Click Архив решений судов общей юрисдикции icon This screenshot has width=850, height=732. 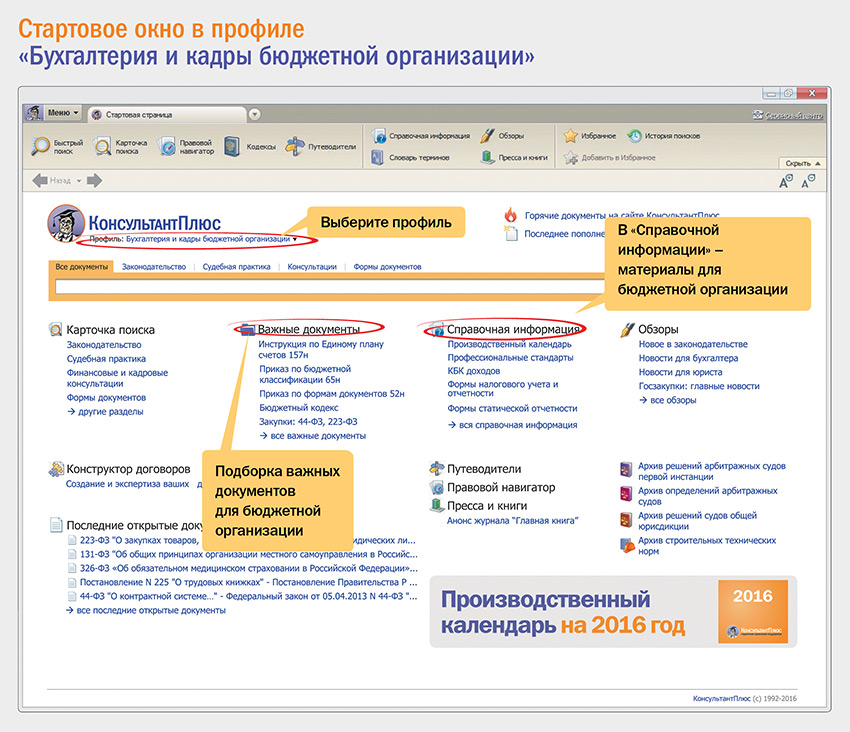626,519
